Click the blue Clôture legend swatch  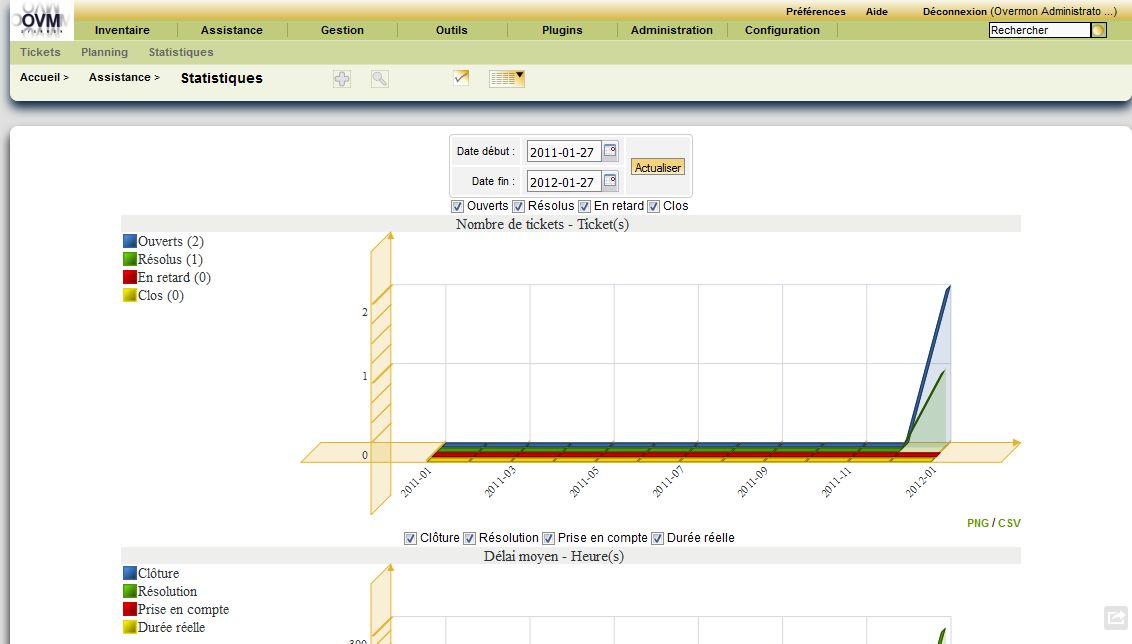pos(130,573)
